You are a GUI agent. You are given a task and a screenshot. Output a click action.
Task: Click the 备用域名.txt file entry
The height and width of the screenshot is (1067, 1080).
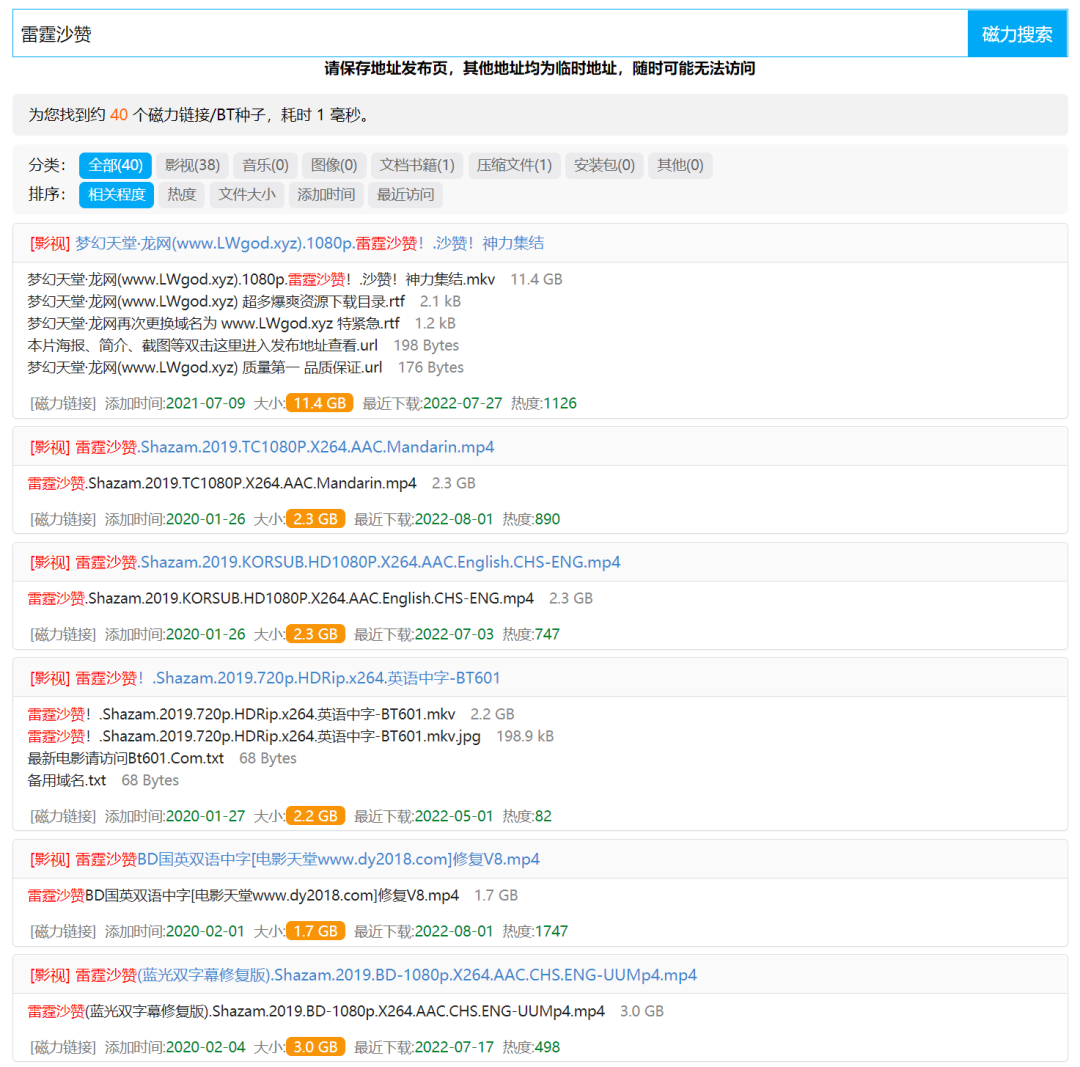[67, 780]
